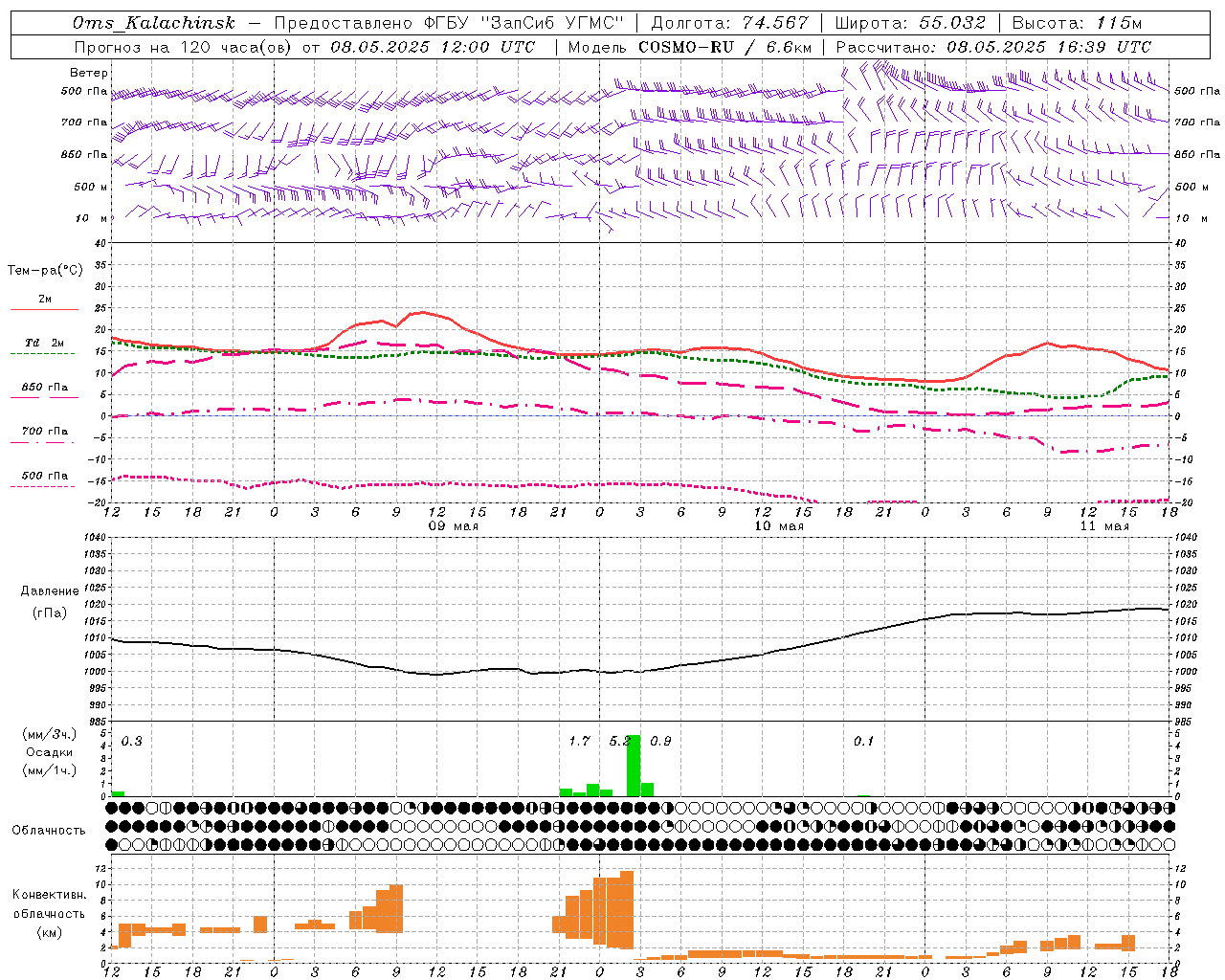1225x980 pixels.
Task: Click the black surface pressure curve
Action: 640,671
